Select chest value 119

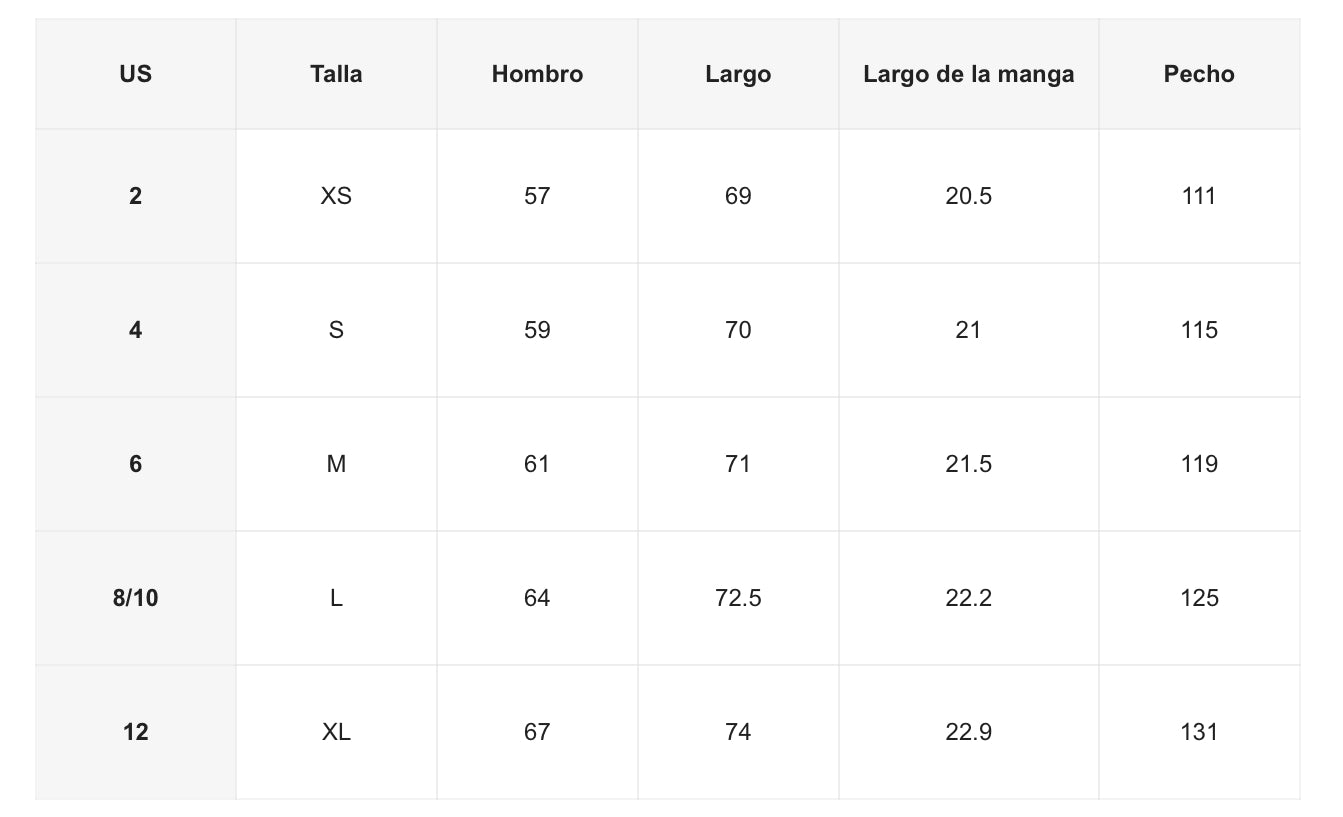[1199, 464]
